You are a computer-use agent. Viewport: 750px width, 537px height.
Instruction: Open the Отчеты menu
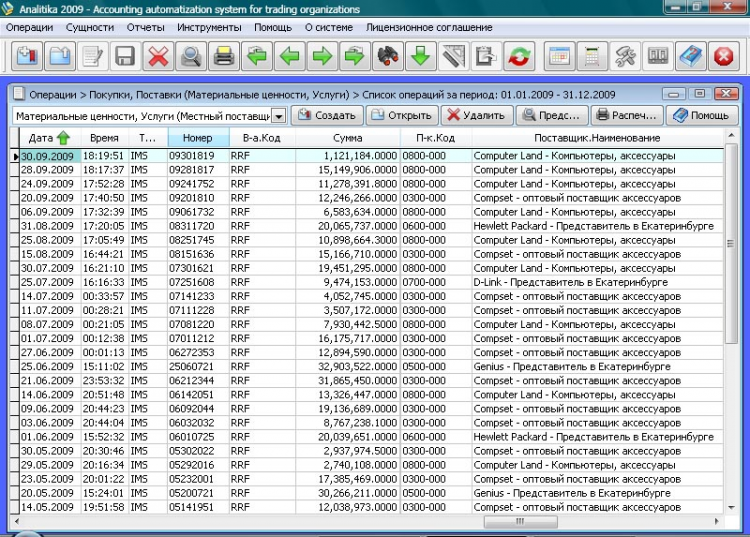[x=145, y=28]
